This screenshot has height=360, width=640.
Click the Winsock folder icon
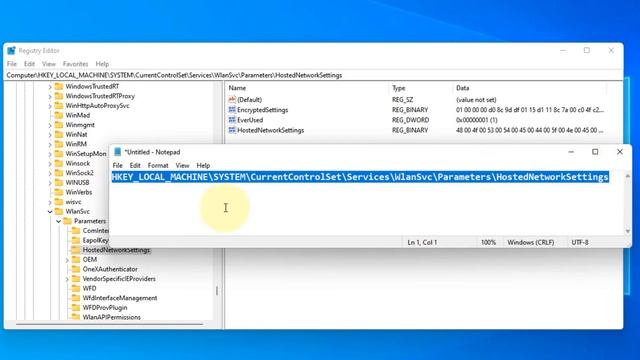pos(59,163)
